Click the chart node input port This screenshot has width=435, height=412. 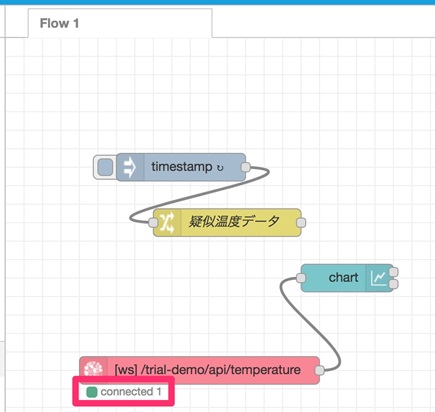coord(301,278)
